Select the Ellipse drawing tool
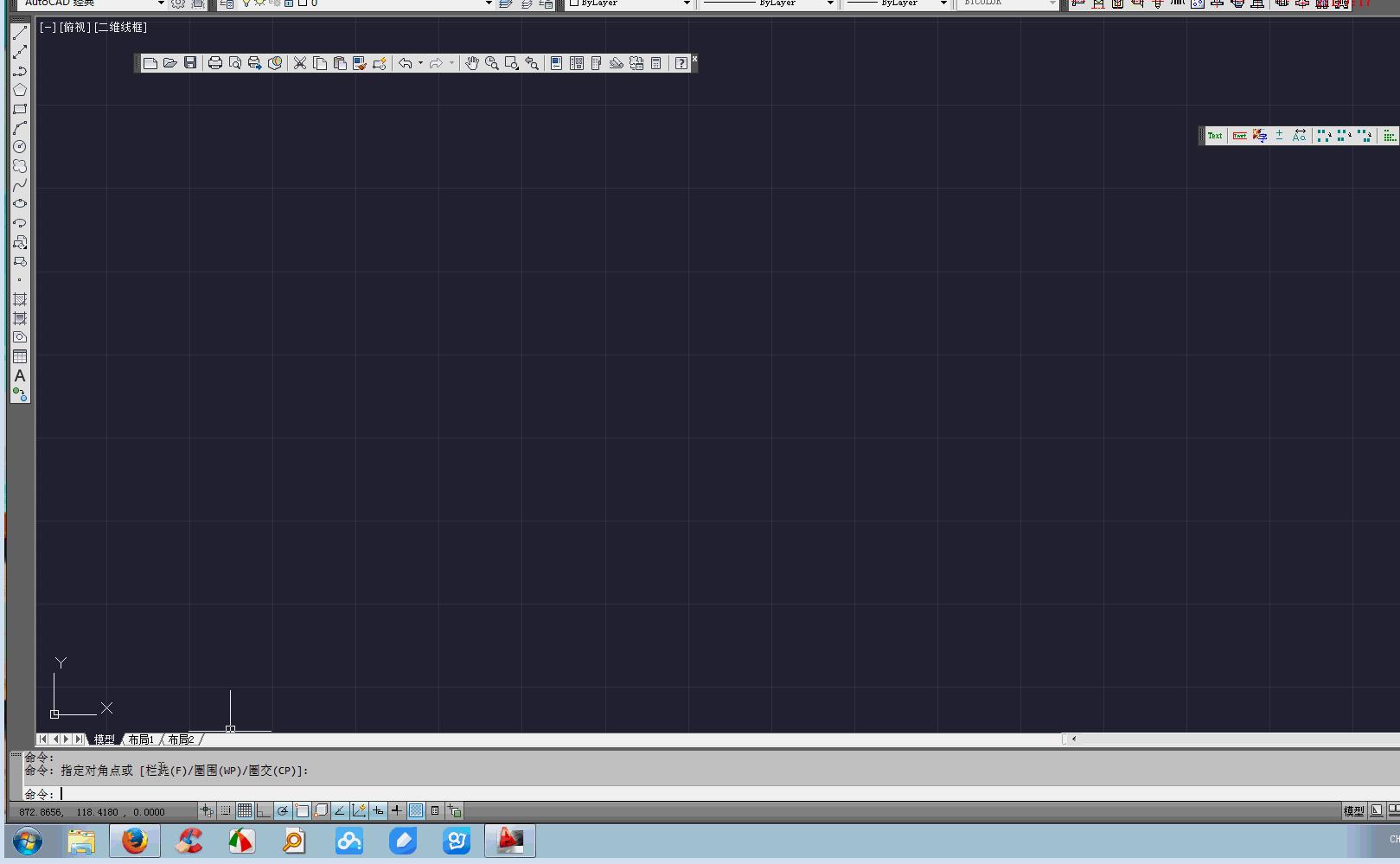Screen dimensions: 1400x864 pyautogui.click(x=20, y=204)
